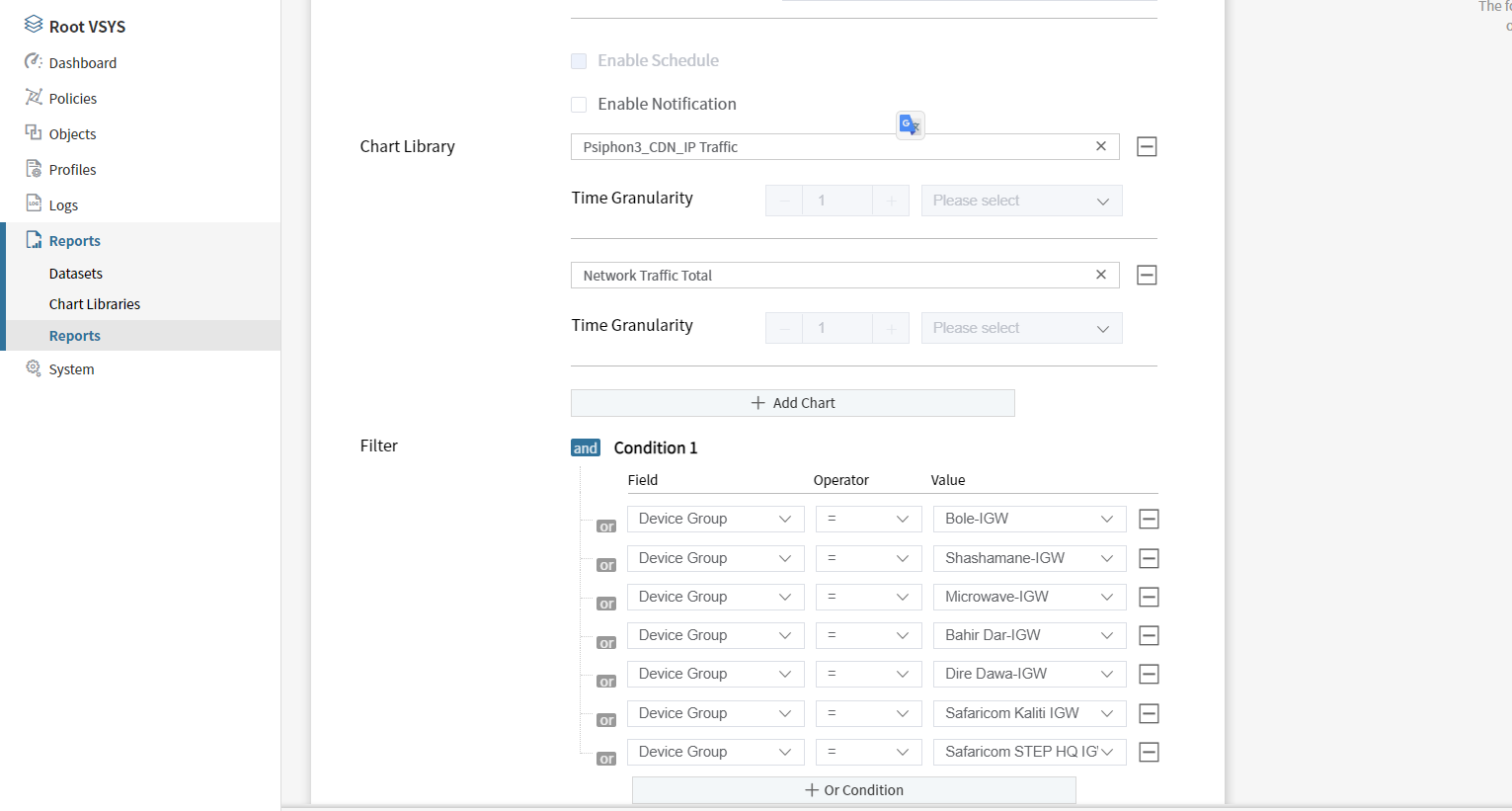Viewport: 1512px width, 811px height.
Task: Increase the second Time Granularity stepper value
Action: pyautogui.click(x=891, y=329)
